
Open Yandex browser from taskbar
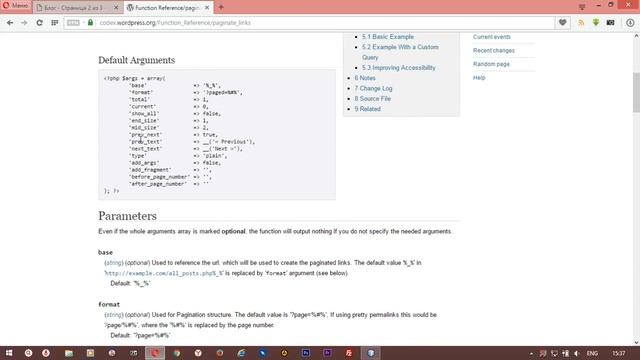pos(198,353)
